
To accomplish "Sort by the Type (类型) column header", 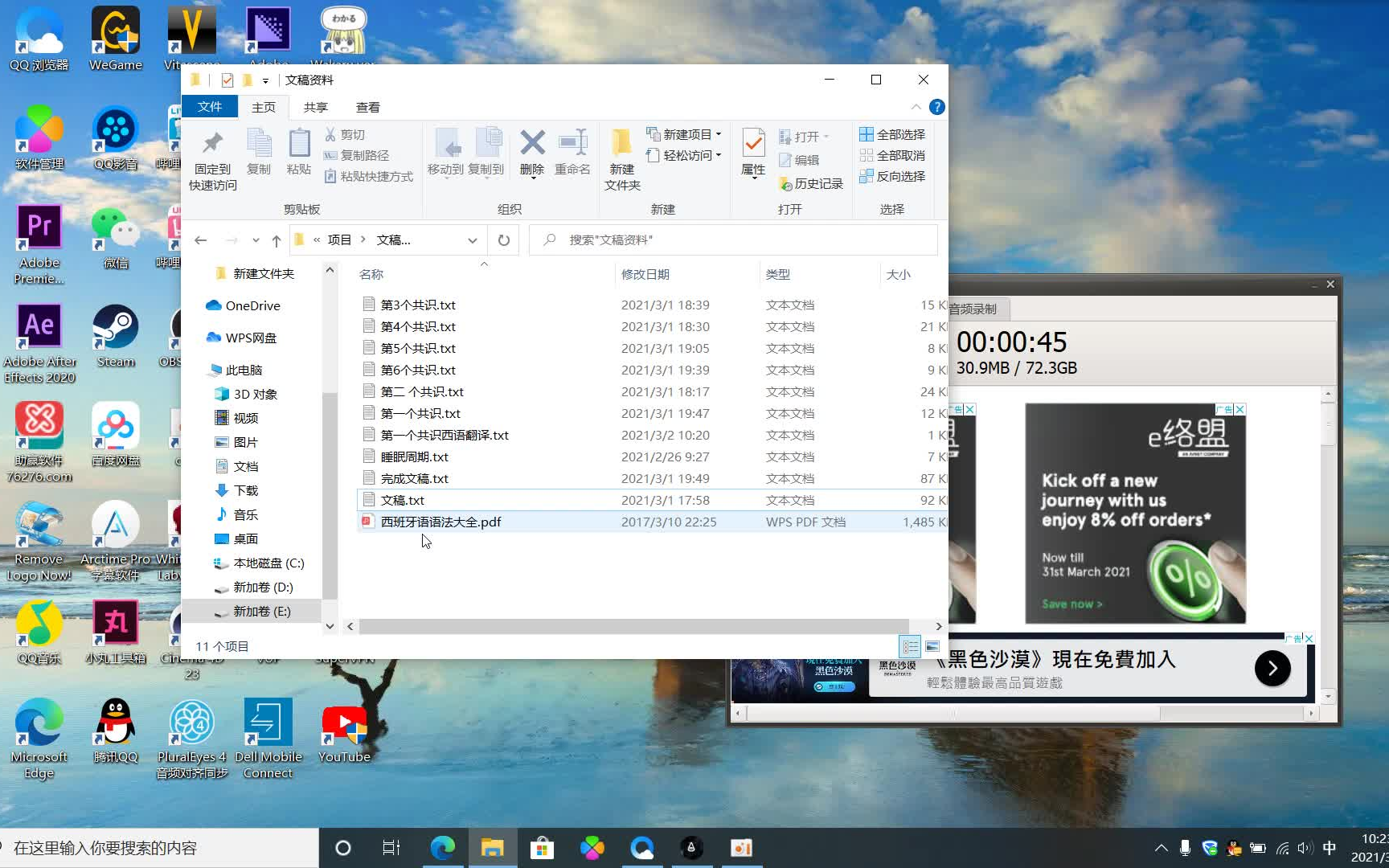I will pos(778,274).
